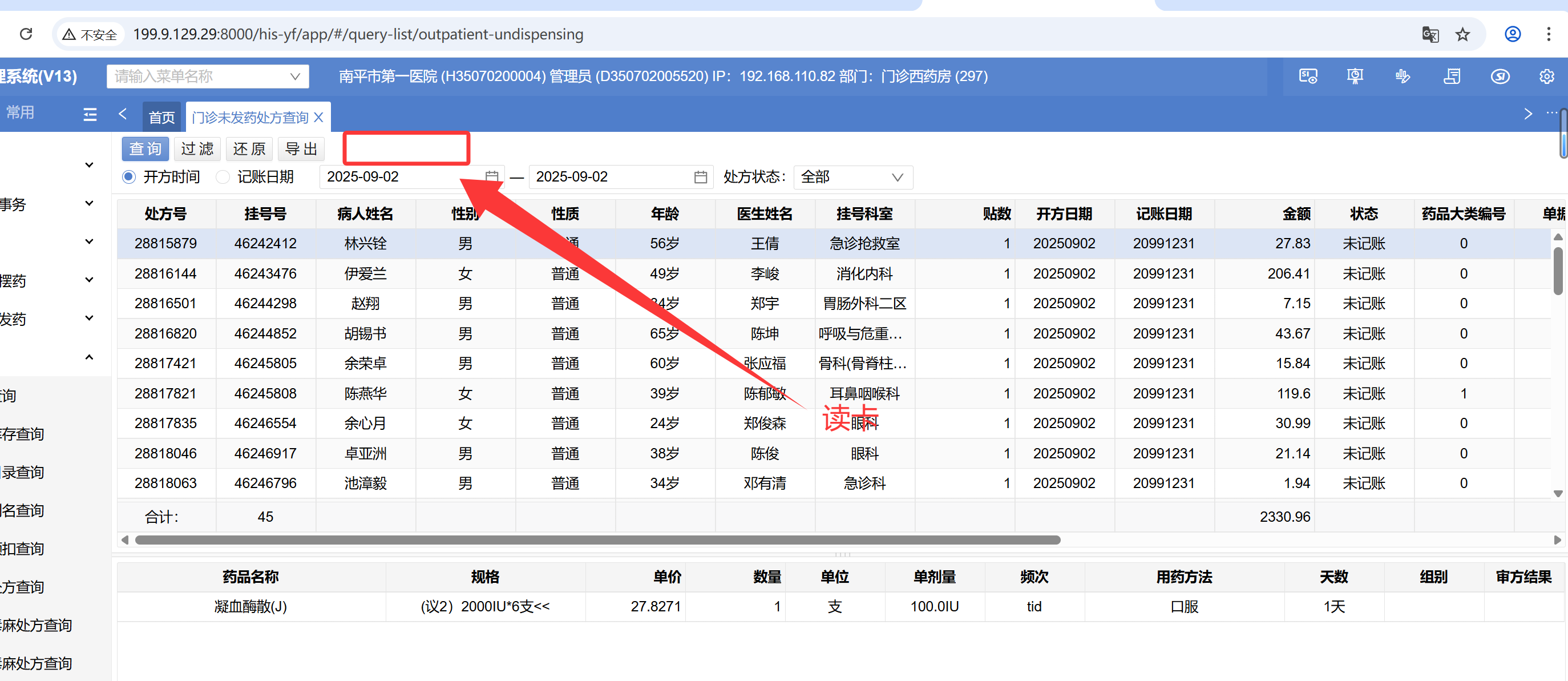1568x681 pixels.
Task: Click the horizontal table scrollbar
Action: click(596, 539)
